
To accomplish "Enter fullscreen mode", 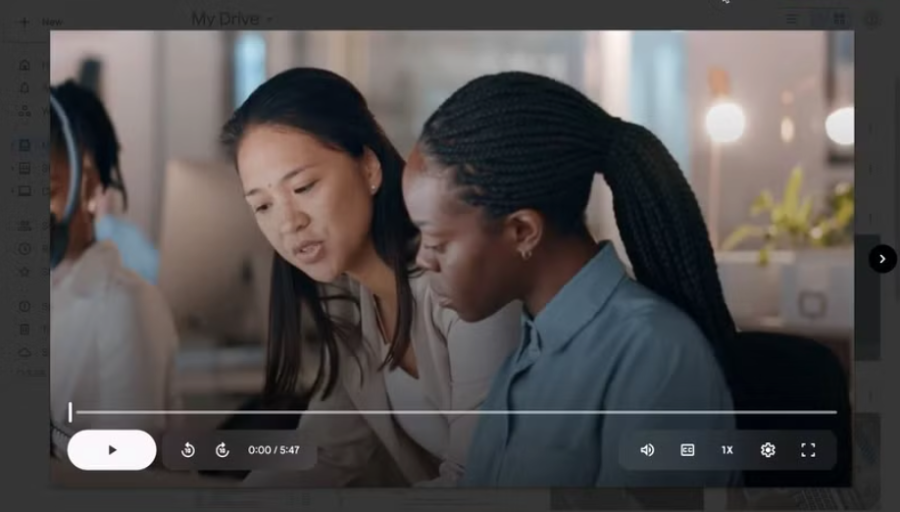I will (x=808, y=450).
